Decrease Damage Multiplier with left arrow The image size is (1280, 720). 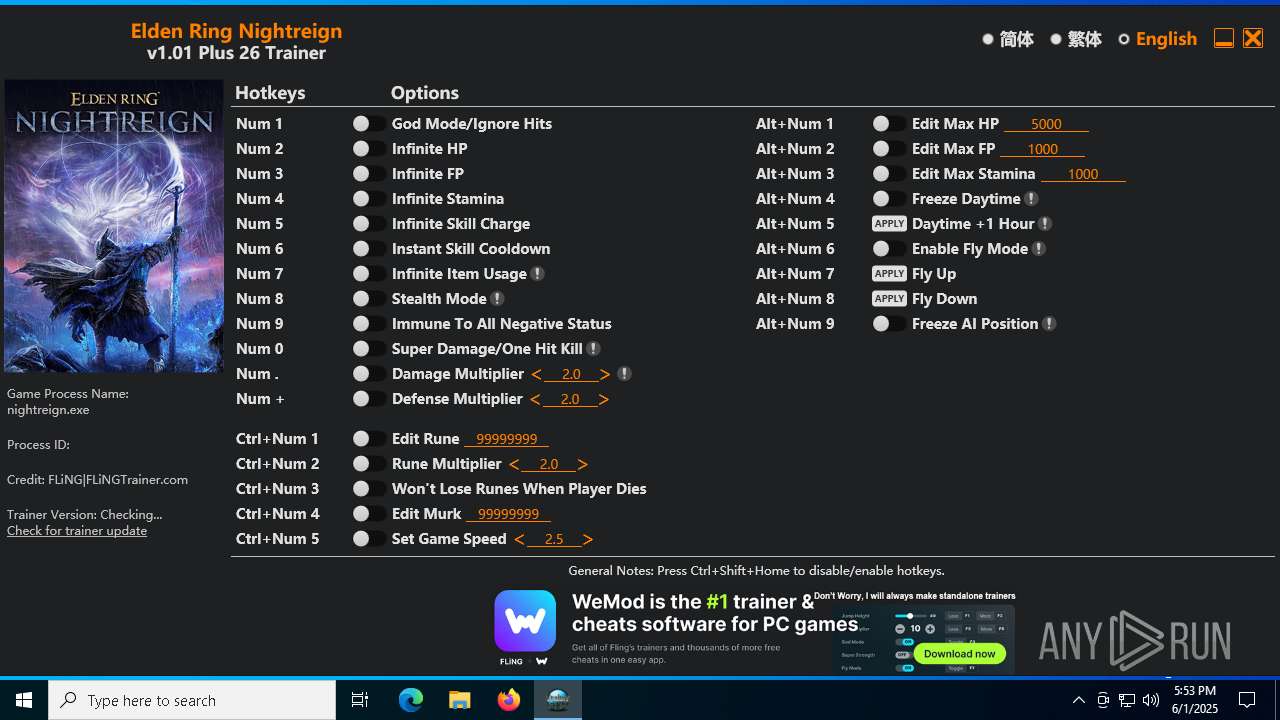[537, 374]
